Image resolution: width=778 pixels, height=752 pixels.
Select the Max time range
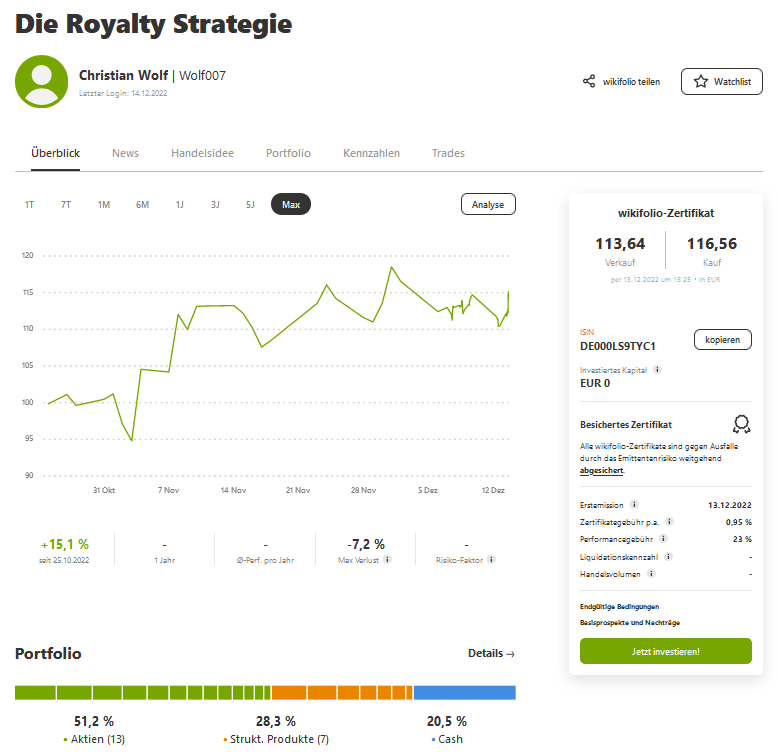coord(291,204)
